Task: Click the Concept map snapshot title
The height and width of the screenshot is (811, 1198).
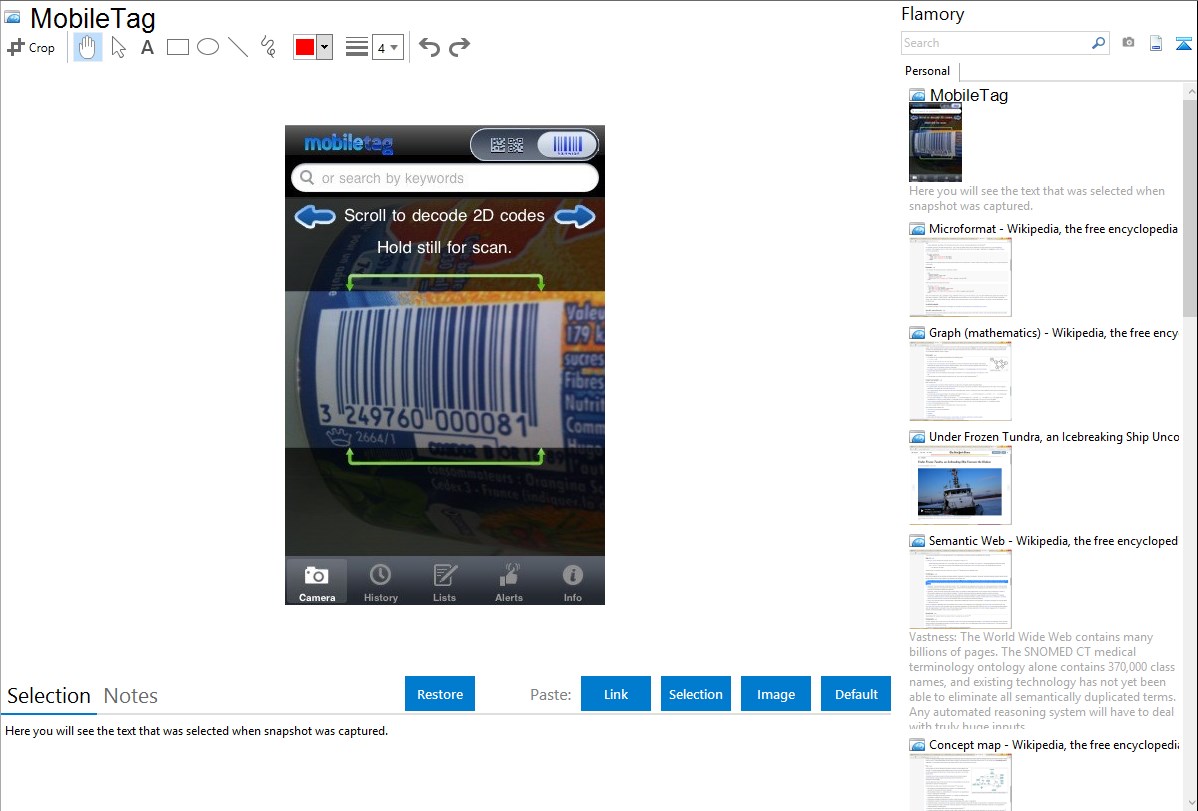Action: [1054, 744]
